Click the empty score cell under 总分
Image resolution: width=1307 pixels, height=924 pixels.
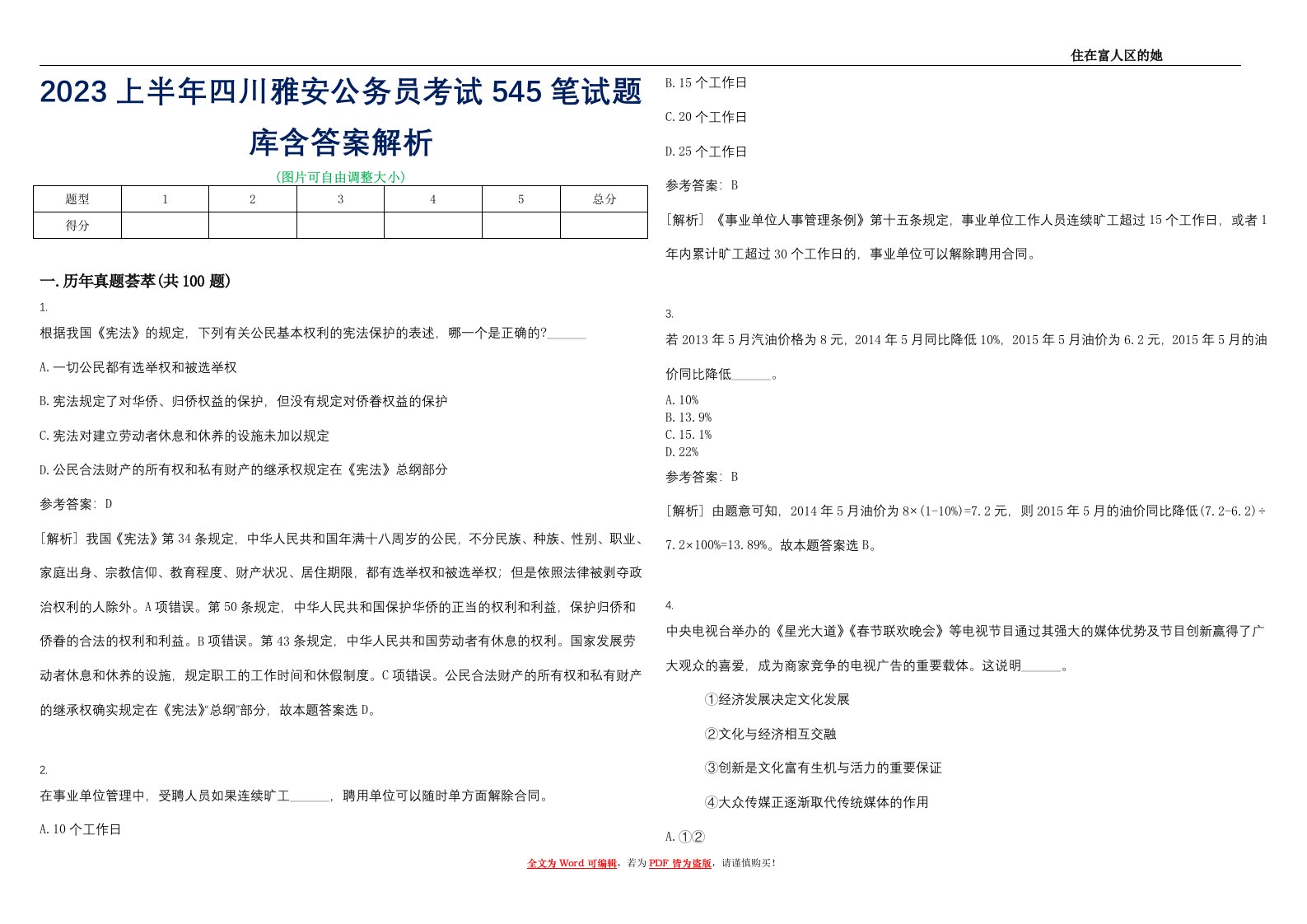pos(604,226)
